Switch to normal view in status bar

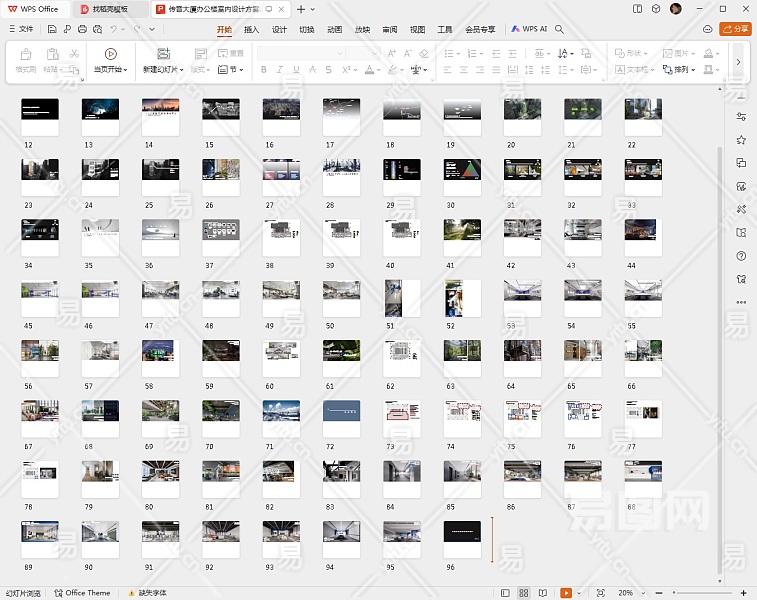[505, 593]
